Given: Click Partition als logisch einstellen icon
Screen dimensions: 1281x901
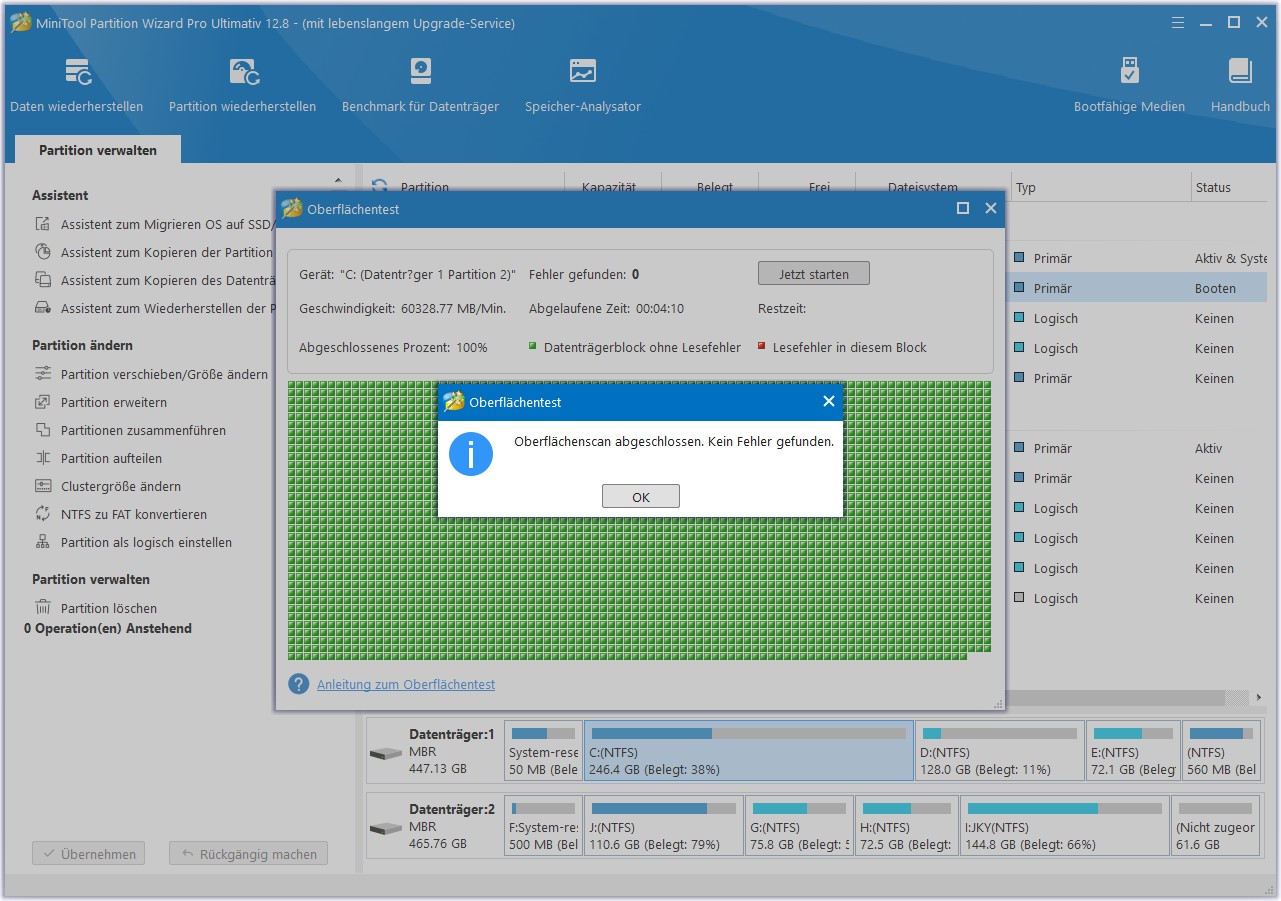Looking at the screenshot, I should coord(43,542).
